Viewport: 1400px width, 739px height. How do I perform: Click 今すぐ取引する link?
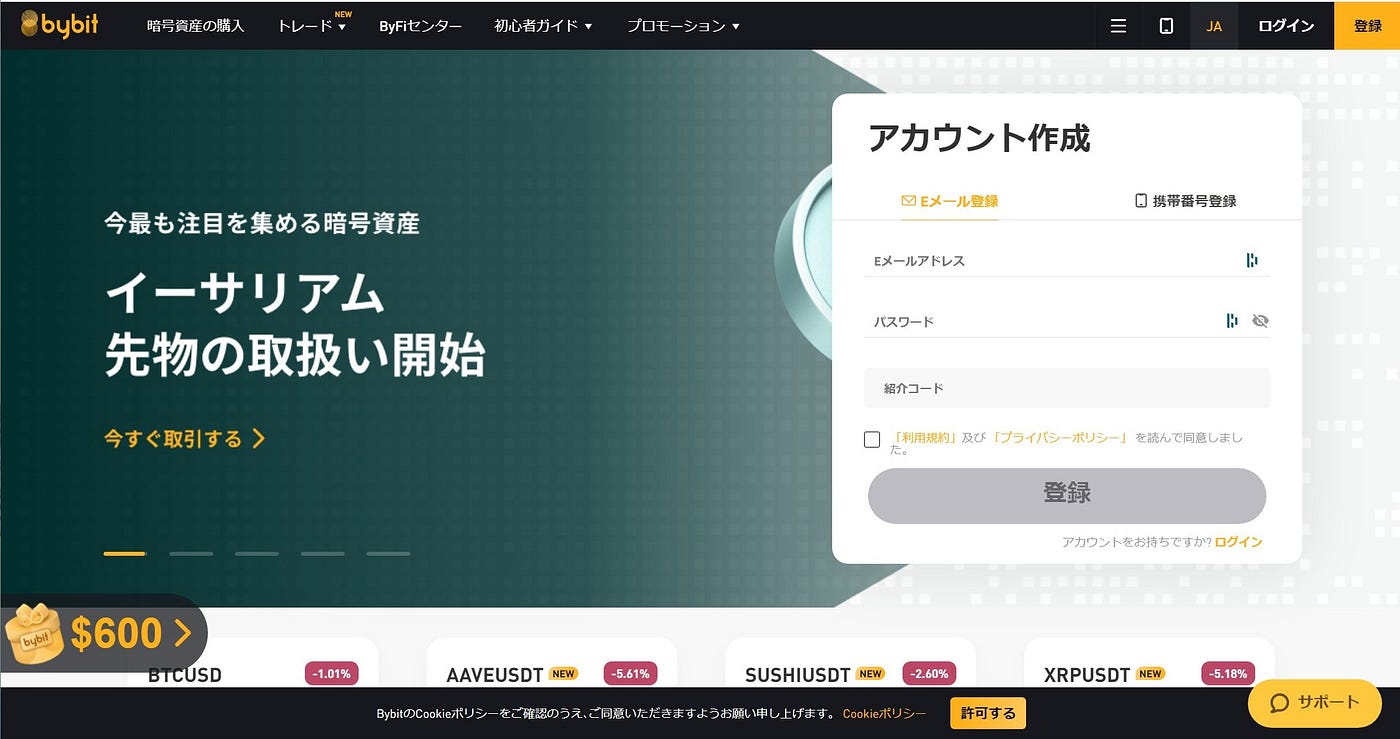coord(184,438)
